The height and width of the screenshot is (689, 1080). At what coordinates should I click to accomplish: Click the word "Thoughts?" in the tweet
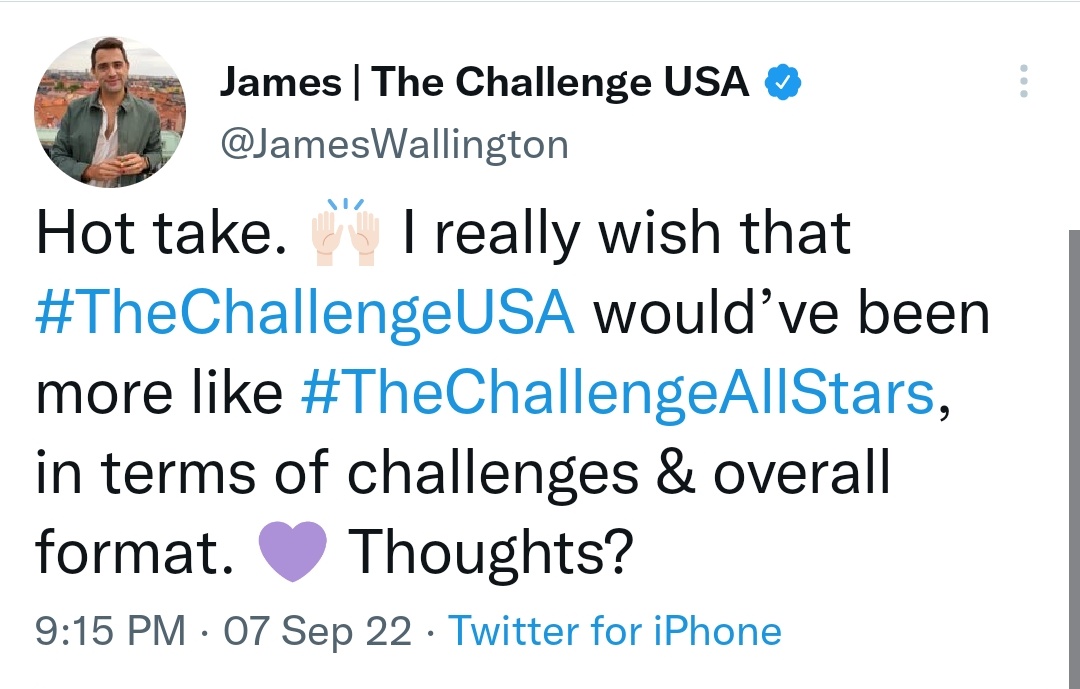[491, 554]
